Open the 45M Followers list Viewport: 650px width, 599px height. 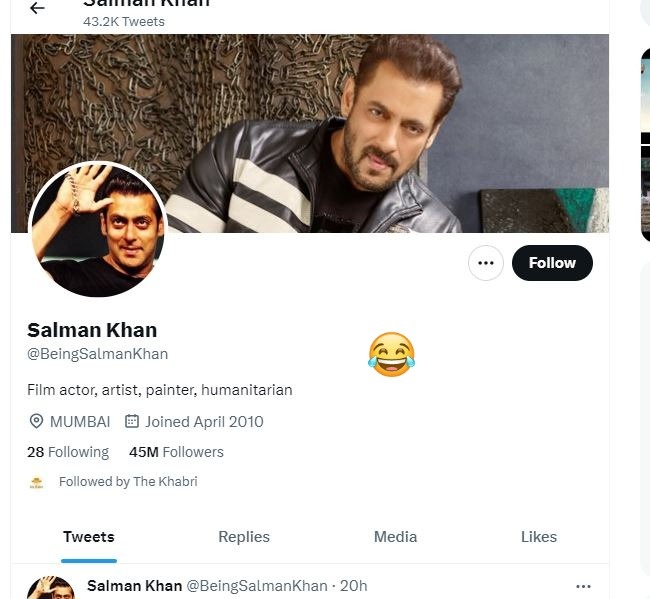click(176, 452)
